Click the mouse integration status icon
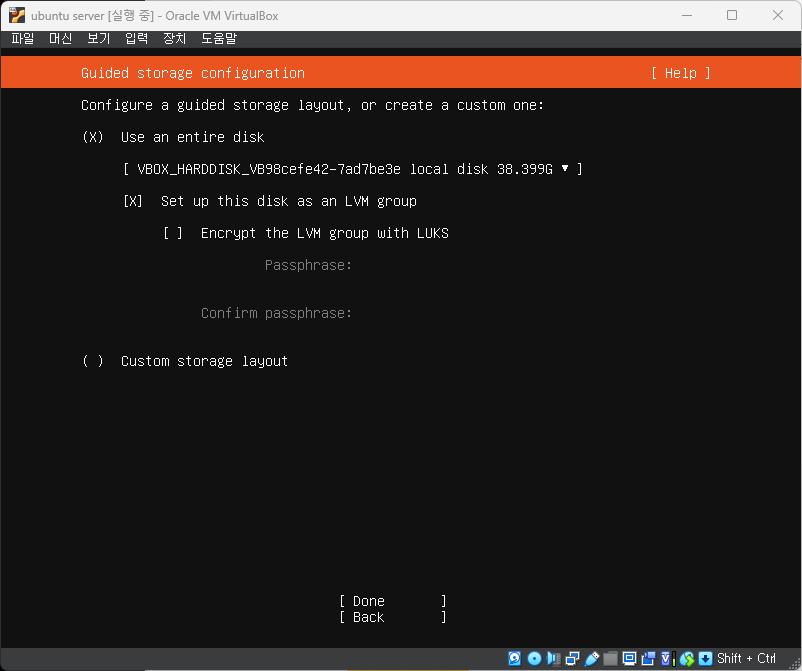The width and height of the screenshot is (802, 671). [687, 658]
